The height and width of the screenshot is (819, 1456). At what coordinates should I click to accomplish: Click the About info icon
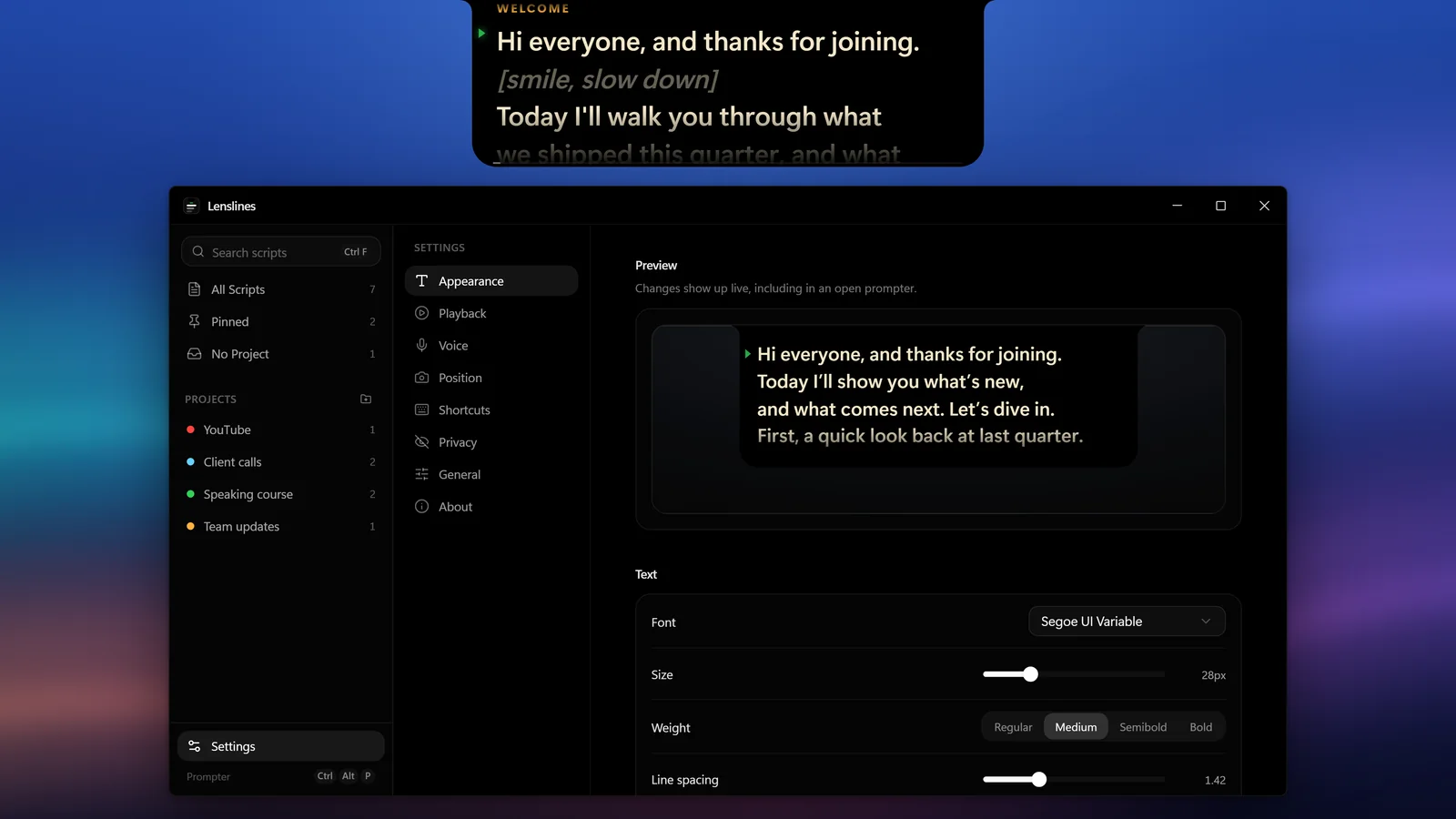(x=421, y=507)
